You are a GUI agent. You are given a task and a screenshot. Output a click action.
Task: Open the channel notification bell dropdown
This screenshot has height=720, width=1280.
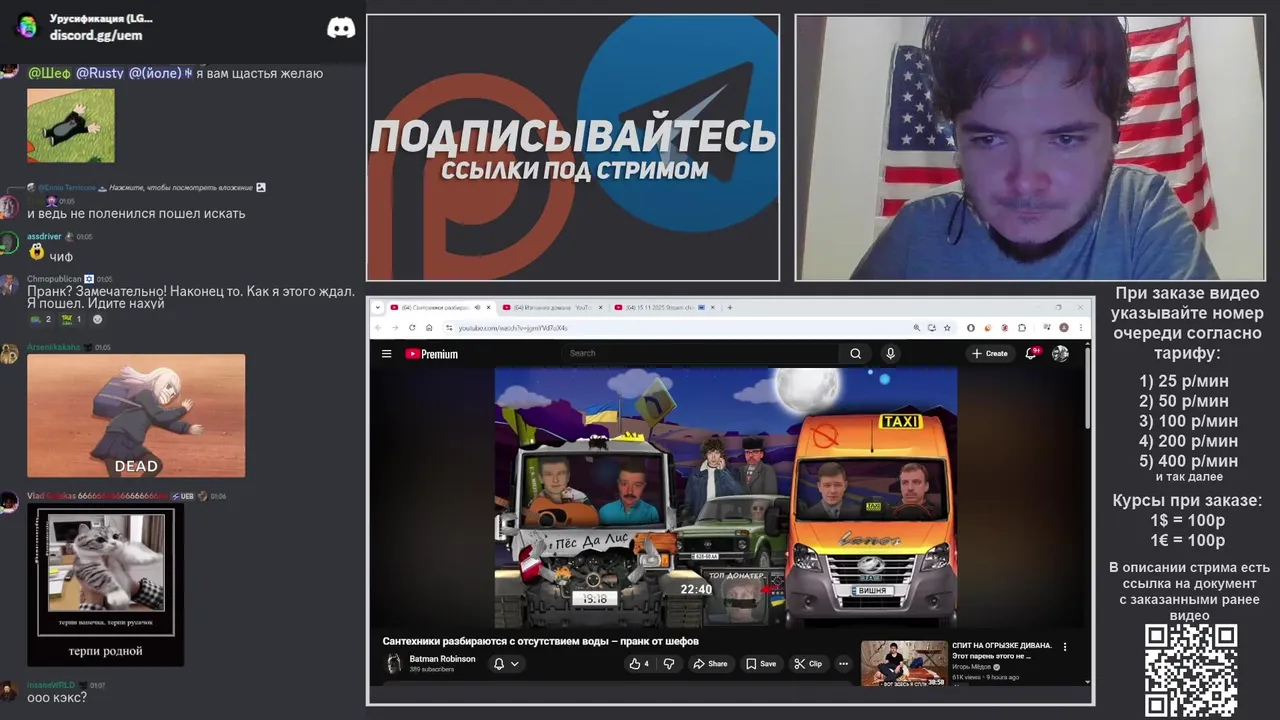pos(506,663)
